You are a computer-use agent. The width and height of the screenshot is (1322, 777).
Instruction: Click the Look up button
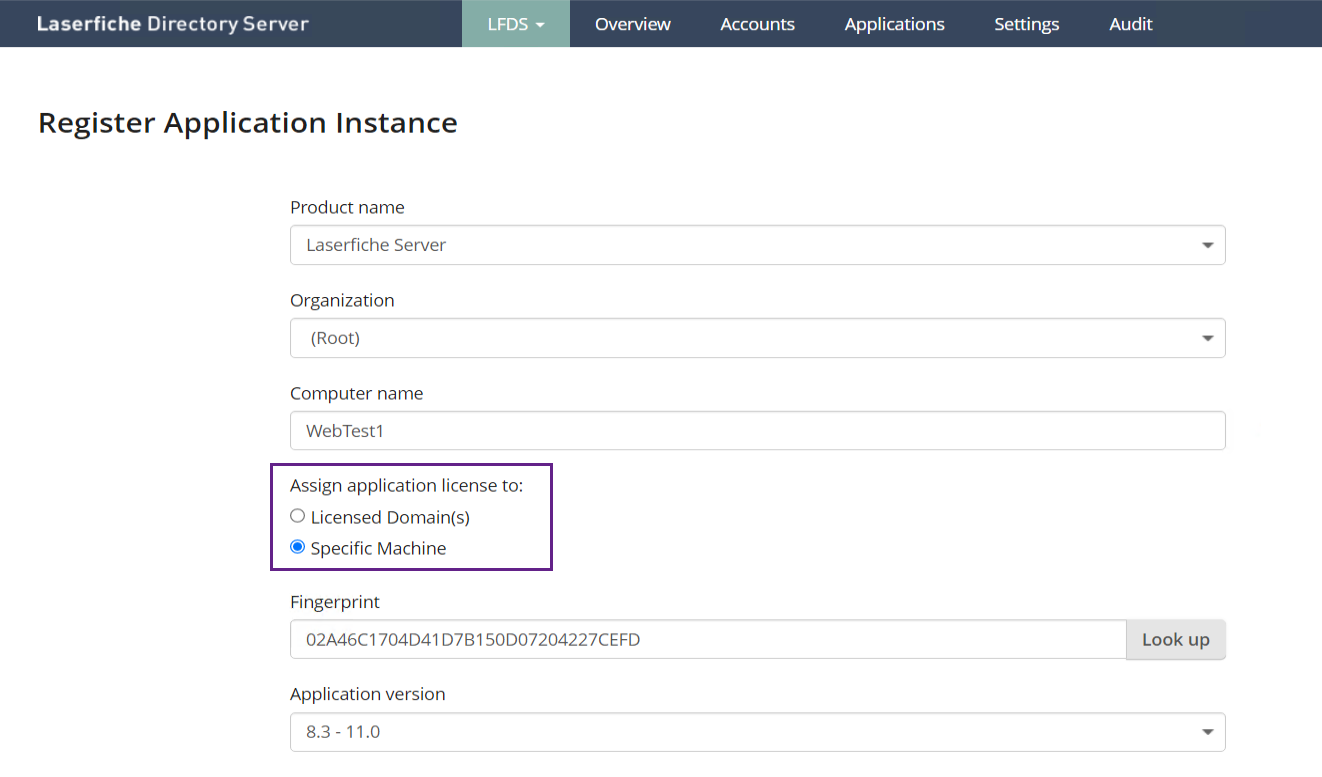point(1176,640)
